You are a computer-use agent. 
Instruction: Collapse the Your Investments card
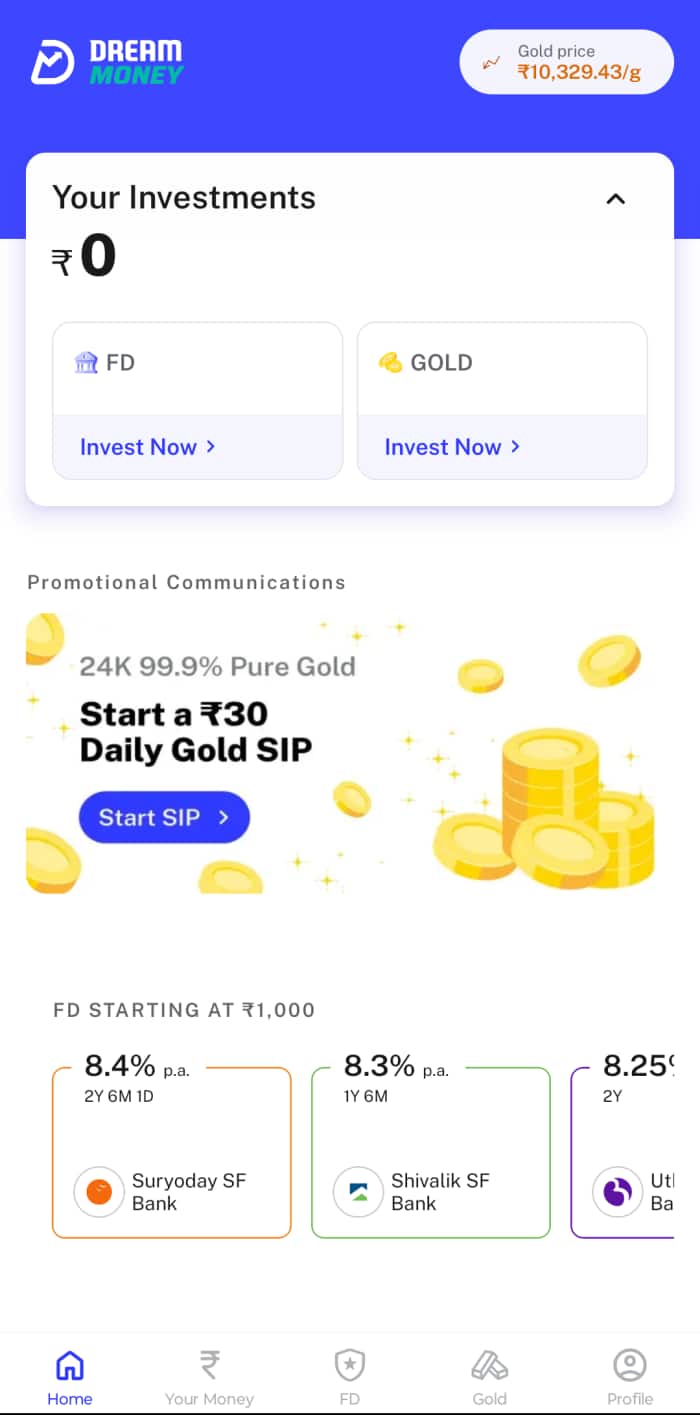pyautogui.click(x=616, y=199)
